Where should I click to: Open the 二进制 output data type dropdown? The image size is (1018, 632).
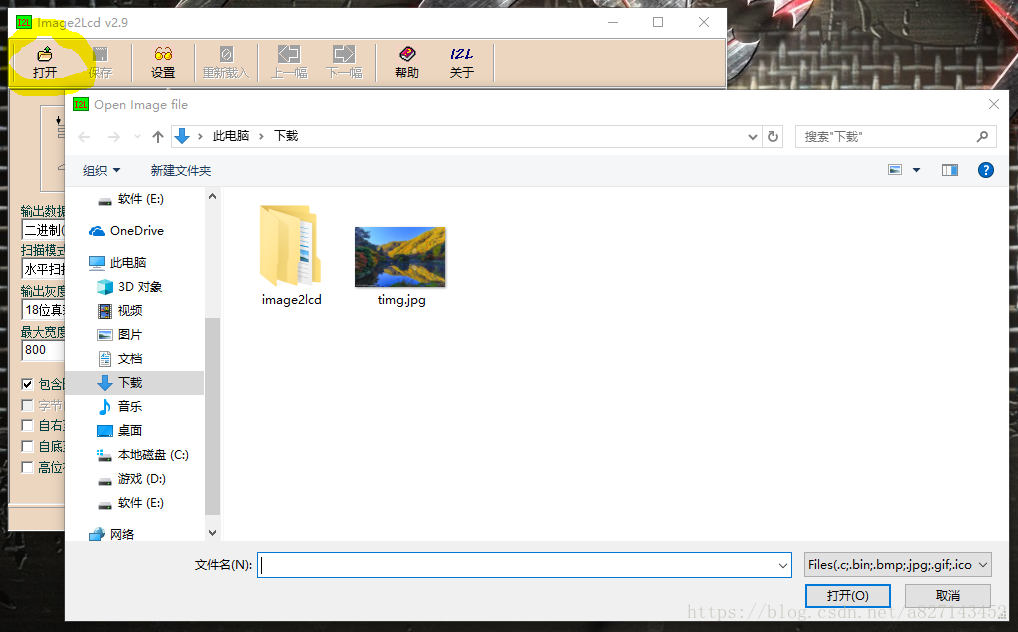(44, 230)
